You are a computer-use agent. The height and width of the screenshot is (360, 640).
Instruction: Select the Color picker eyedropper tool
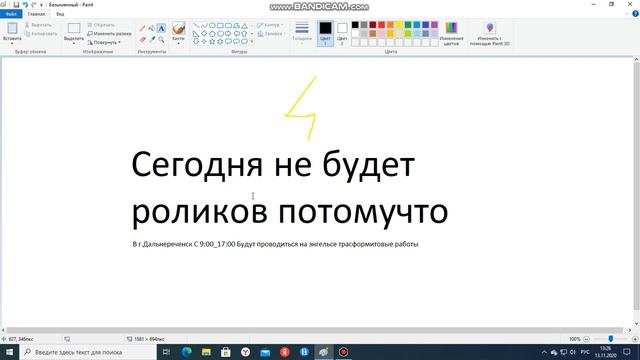tap(152, 40)
